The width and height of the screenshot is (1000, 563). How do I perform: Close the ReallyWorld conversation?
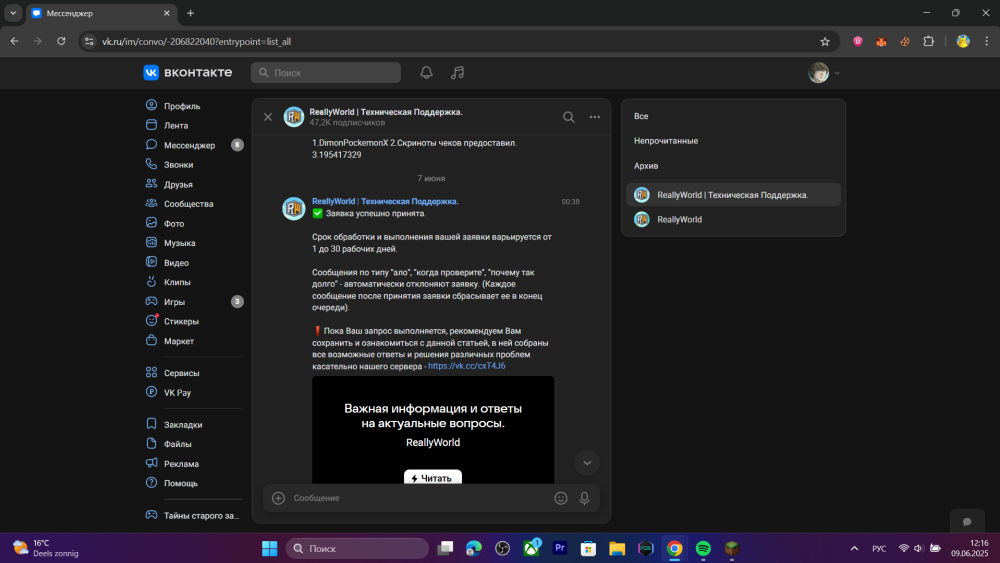(268, 117)
